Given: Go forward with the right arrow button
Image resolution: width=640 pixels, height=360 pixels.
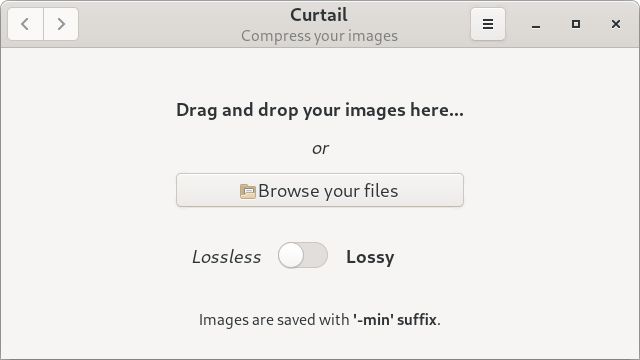Looking at the screenshot, I should pyautogui.click(x=61, y=24).
